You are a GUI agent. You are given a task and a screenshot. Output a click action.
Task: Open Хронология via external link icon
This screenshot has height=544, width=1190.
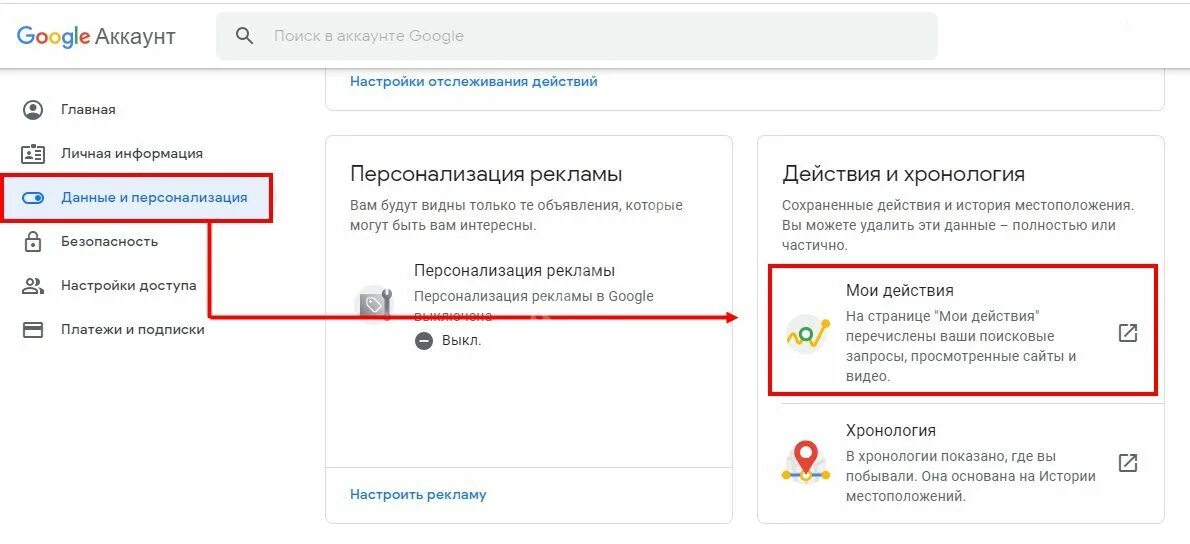1129,463
